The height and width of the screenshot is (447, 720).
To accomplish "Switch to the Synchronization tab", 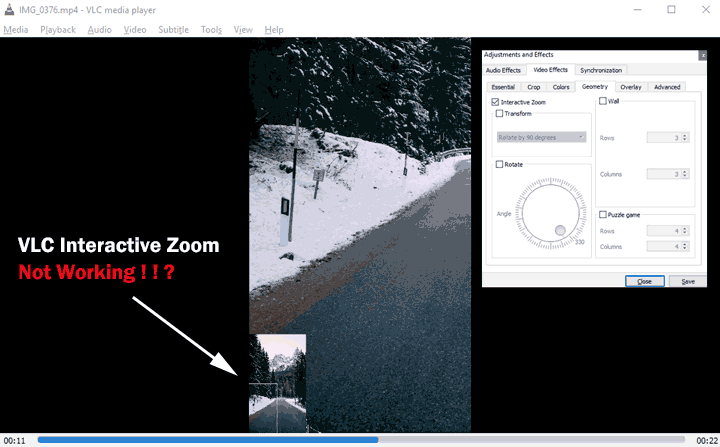I will (601, 70).
